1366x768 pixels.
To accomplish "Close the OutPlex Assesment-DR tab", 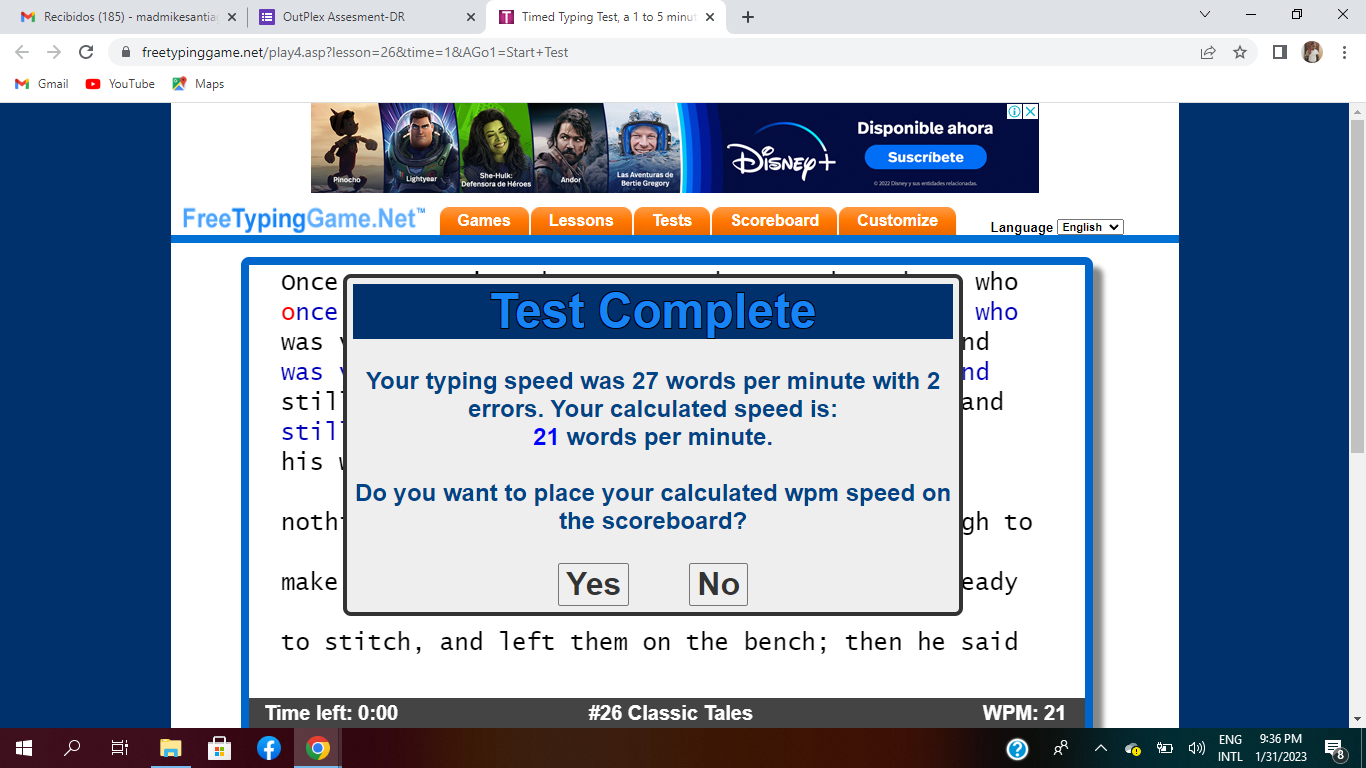I will [471, 17].
